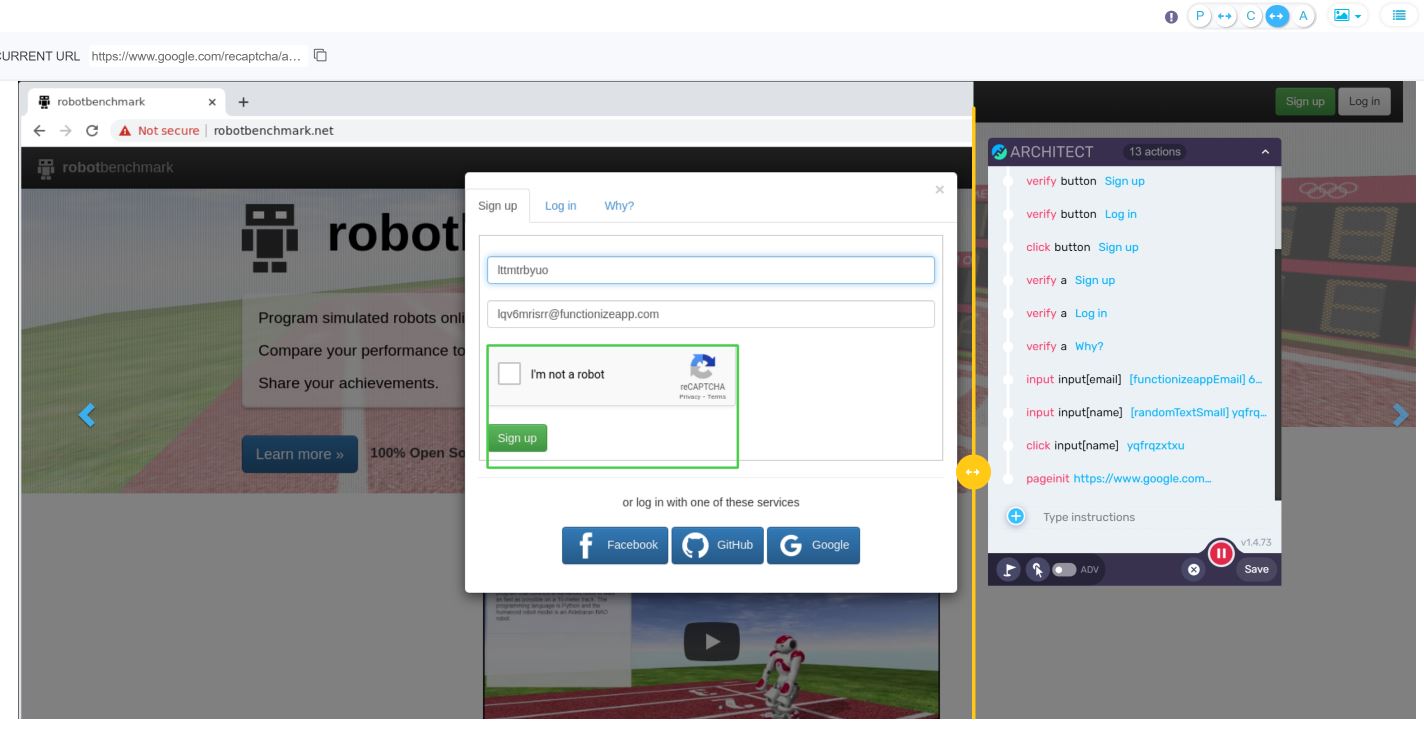Select the 'click button Sign up' action
Image resolution: width=1424 pixels, height=732 pixels.
[x=1082, y=247]
